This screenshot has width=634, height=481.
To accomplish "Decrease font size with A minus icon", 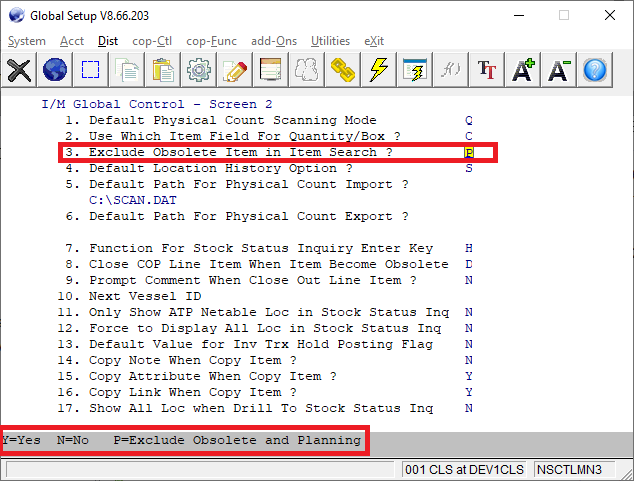I will tap(559, 70).
